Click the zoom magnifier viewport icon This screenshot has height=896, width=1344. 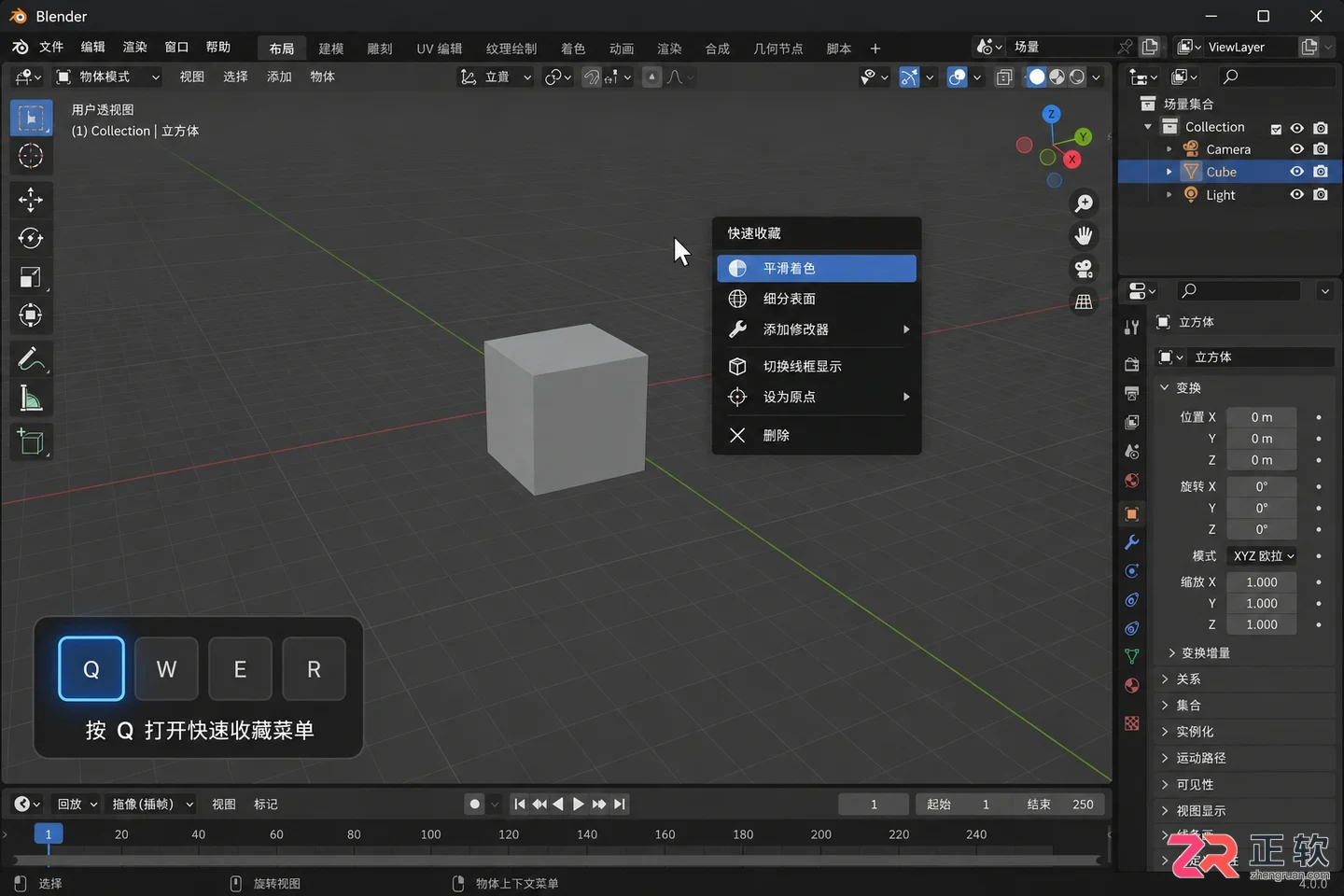point(1084,203)
